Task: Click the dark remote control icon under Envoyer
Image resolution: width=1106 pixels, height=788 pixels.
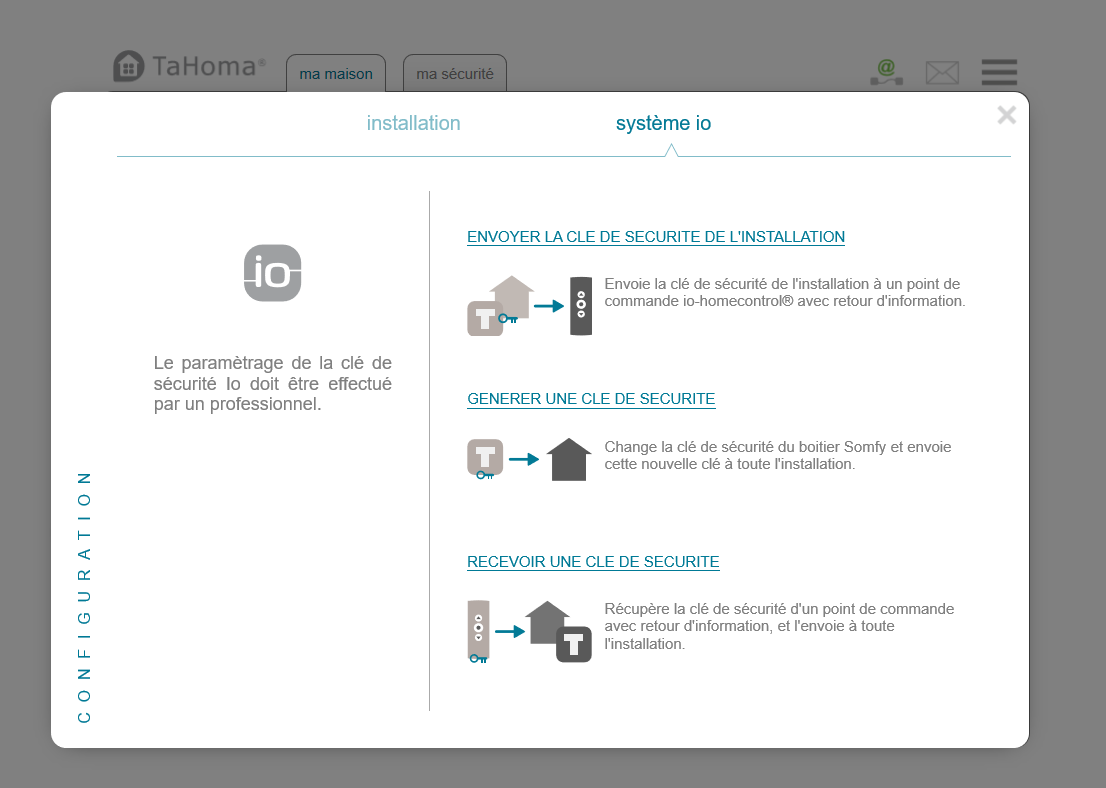Action: click(x=581, y=306)
